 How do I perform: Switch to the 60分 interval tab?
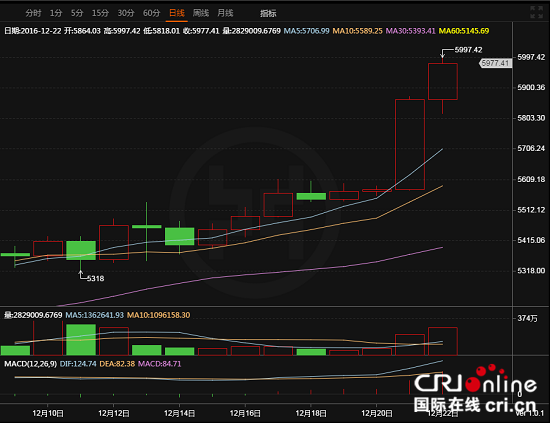click(152, 13)
